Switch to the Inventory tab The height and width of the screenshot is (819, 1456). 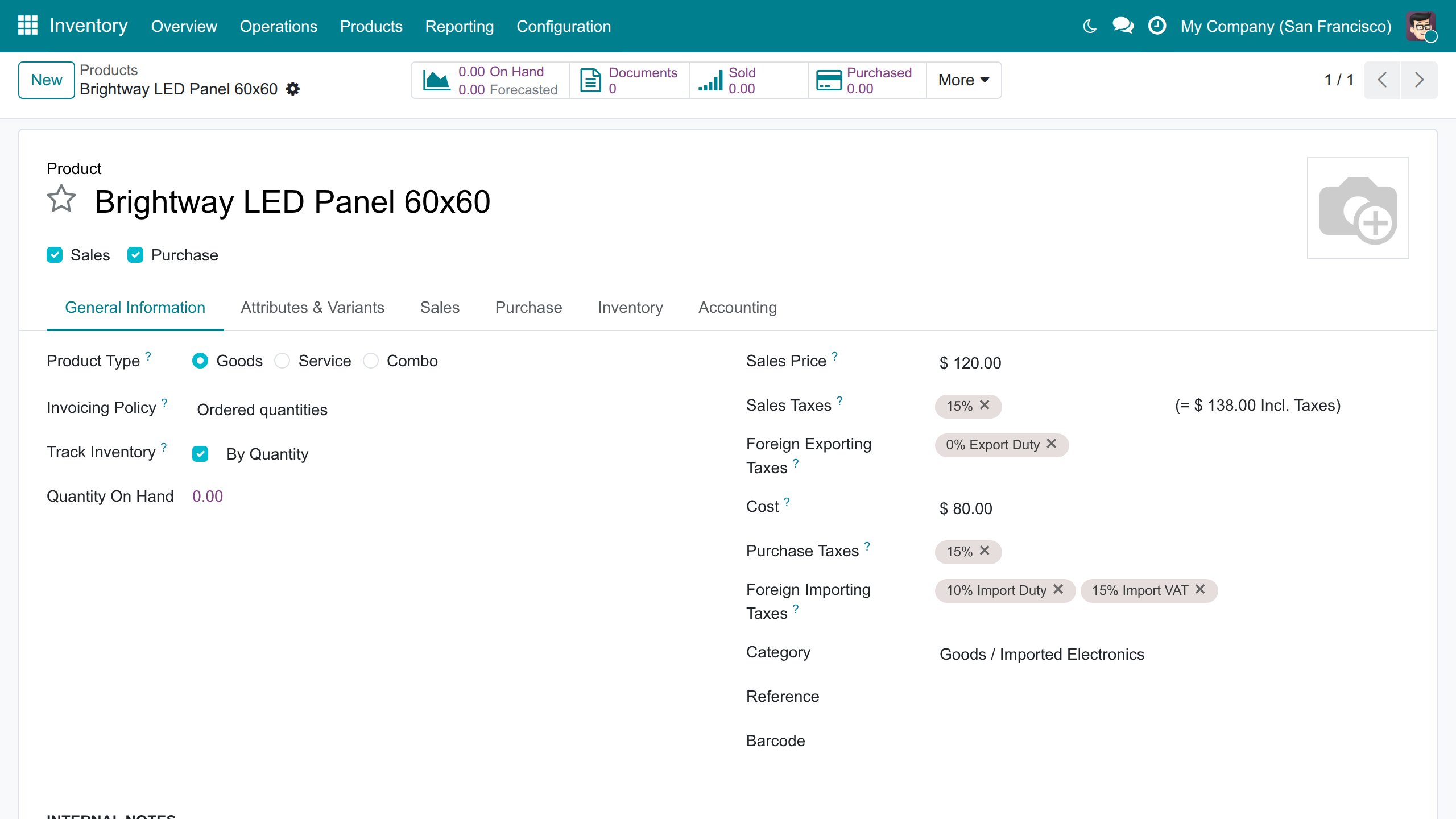[630, 307]
